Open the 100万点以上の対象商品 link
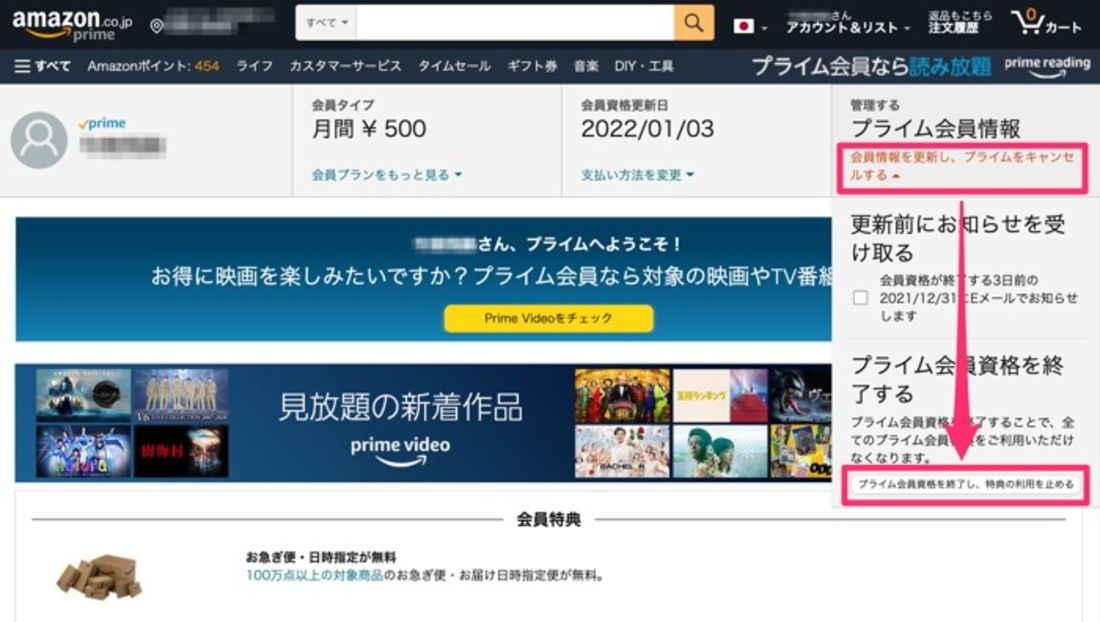This screenshot has width=1100, height=622. [x=314, y=576]
